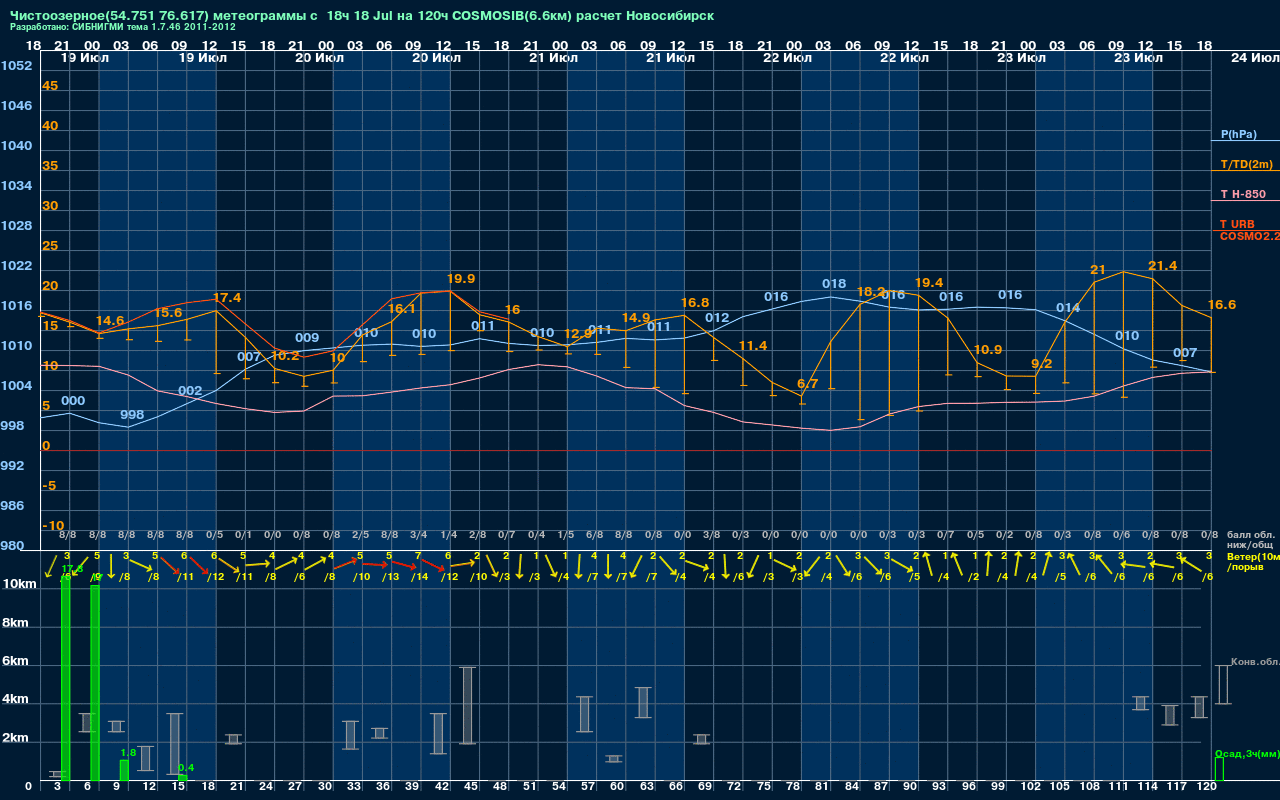Click the 002 pressure curve label
The height and width of the screenshot is (800, 1280).
190,391
